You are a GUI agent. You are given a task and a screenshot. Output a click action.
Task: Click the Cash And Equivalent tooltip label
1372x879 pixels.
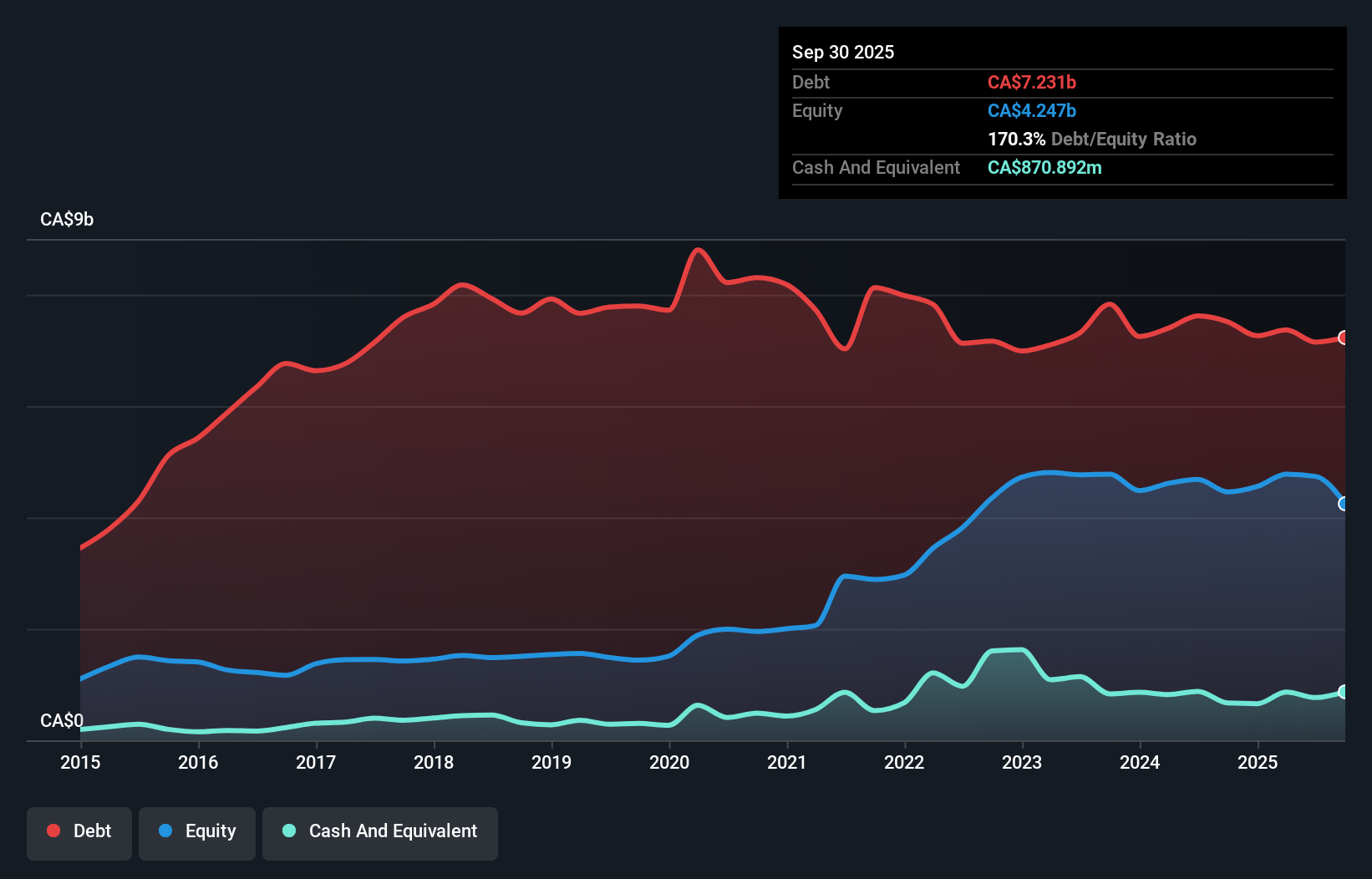coord(876,167)
